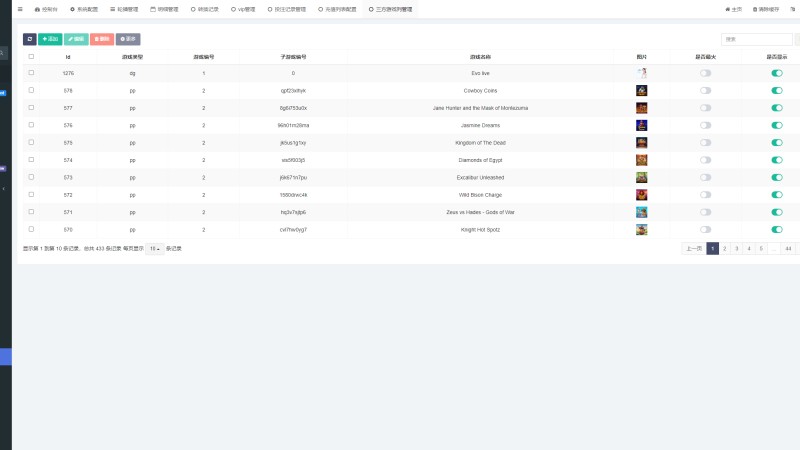Screen dimensions: 800x450
Task: Click the top-right corner language/fullscreen icon
Action: tap(792, 9)
